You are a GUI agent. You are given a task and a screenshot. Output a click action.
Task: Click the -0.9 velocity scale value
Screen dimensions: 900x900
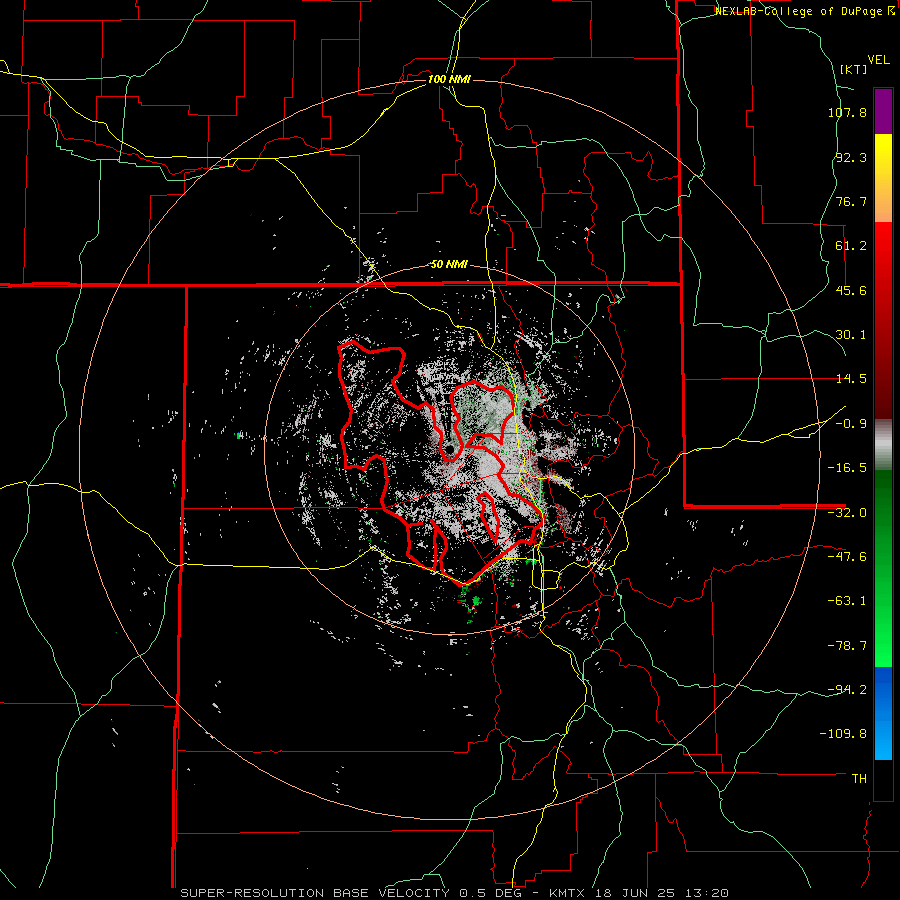851,424
